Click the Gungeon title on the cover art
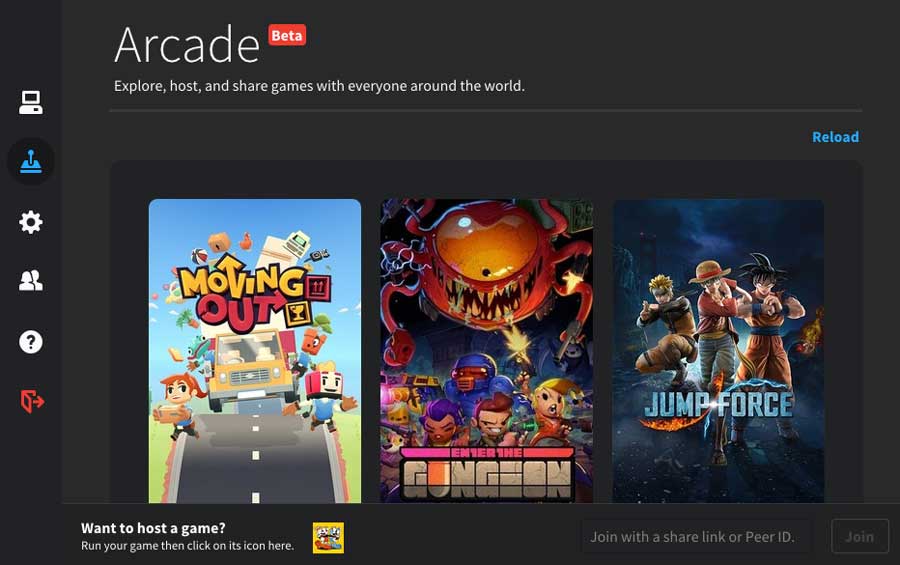The image size is (900, 565). coord(487,477)
